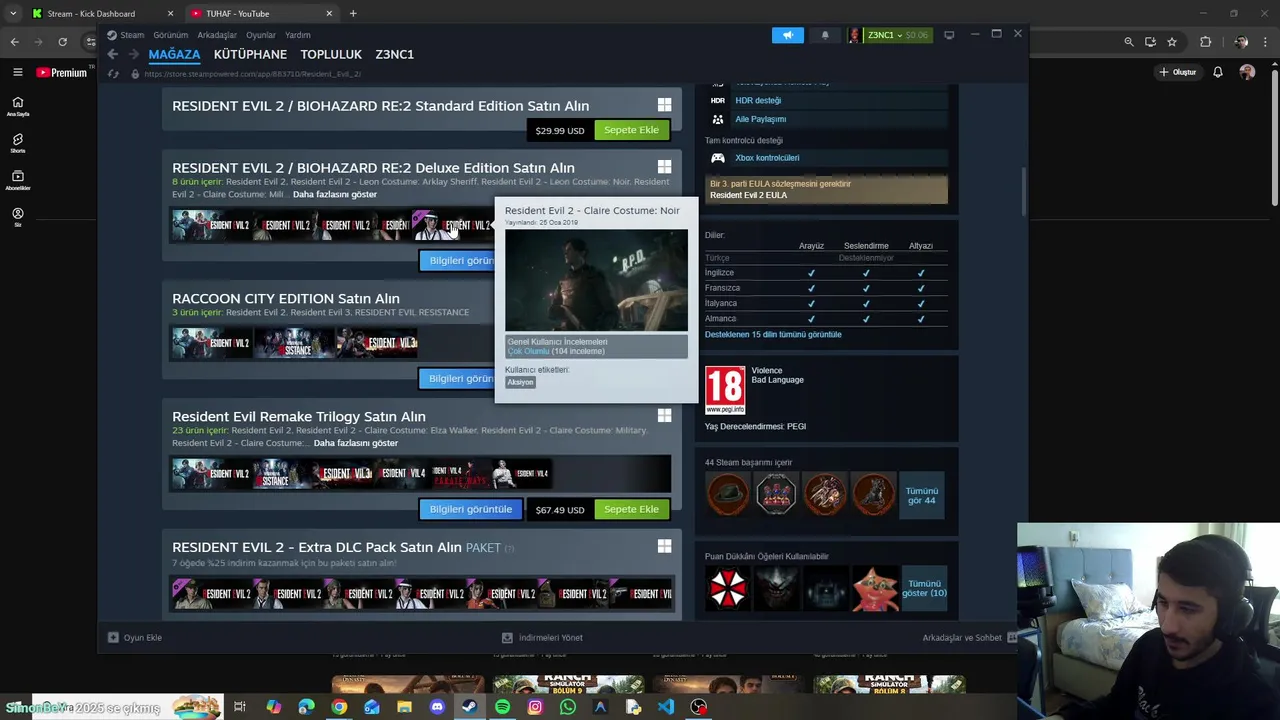Click Raccoon City Edition Bilgileri görüntüle

click(458, 378)
